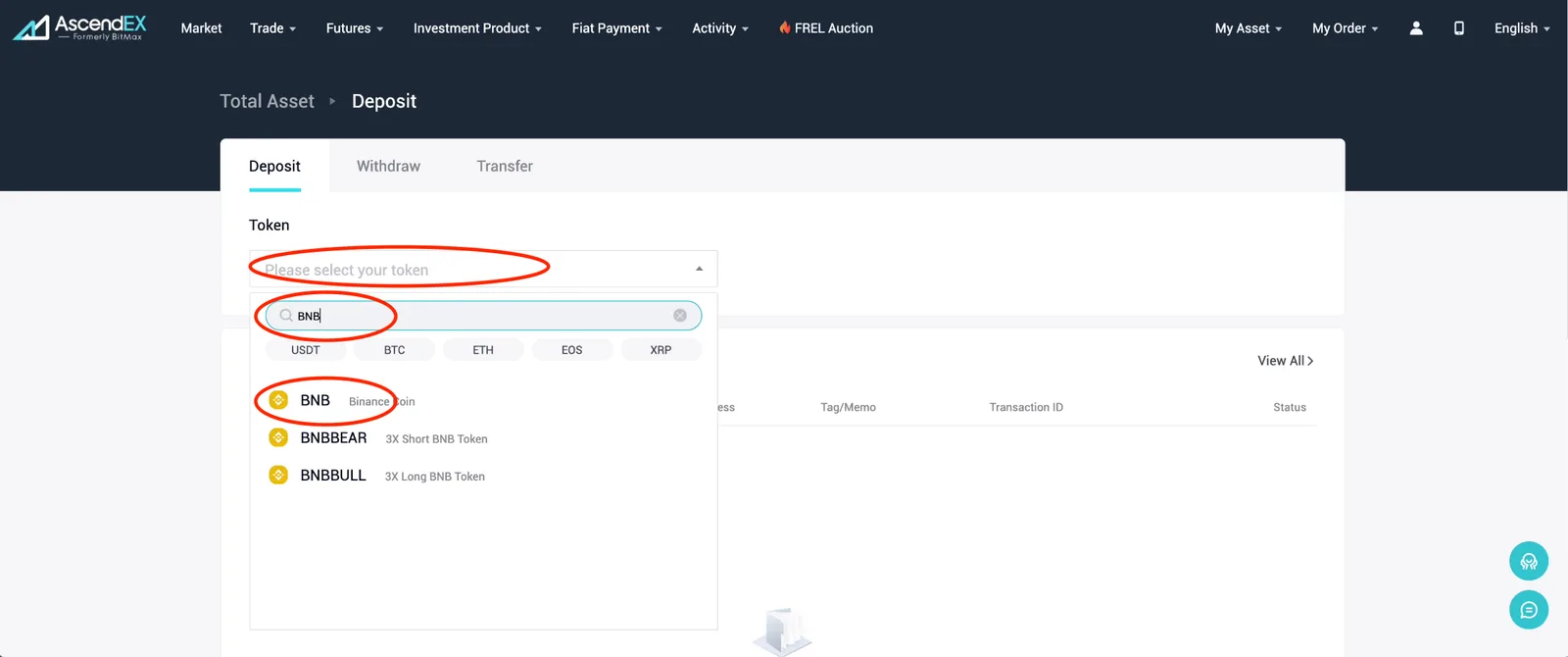
Task: Choose BNBBULL 3X Long BNB Token
Action: click(x=483, y=475)
